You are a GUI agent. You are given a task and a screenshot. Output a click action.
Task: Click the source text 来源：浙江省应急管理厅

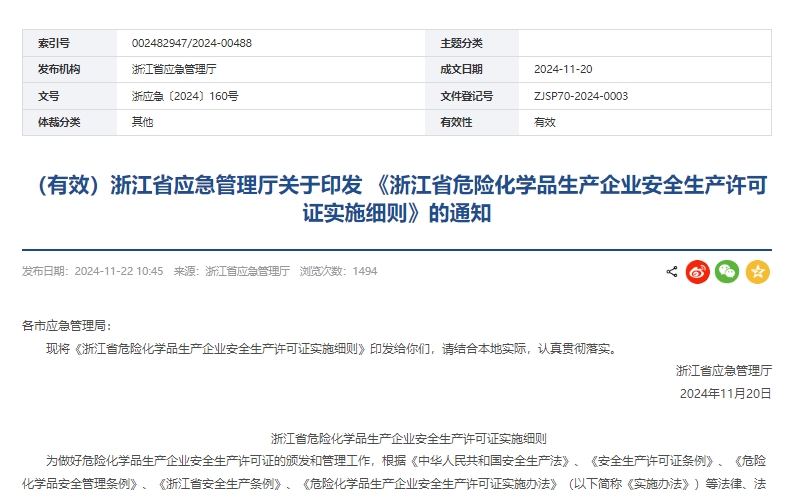click(231, 271)
